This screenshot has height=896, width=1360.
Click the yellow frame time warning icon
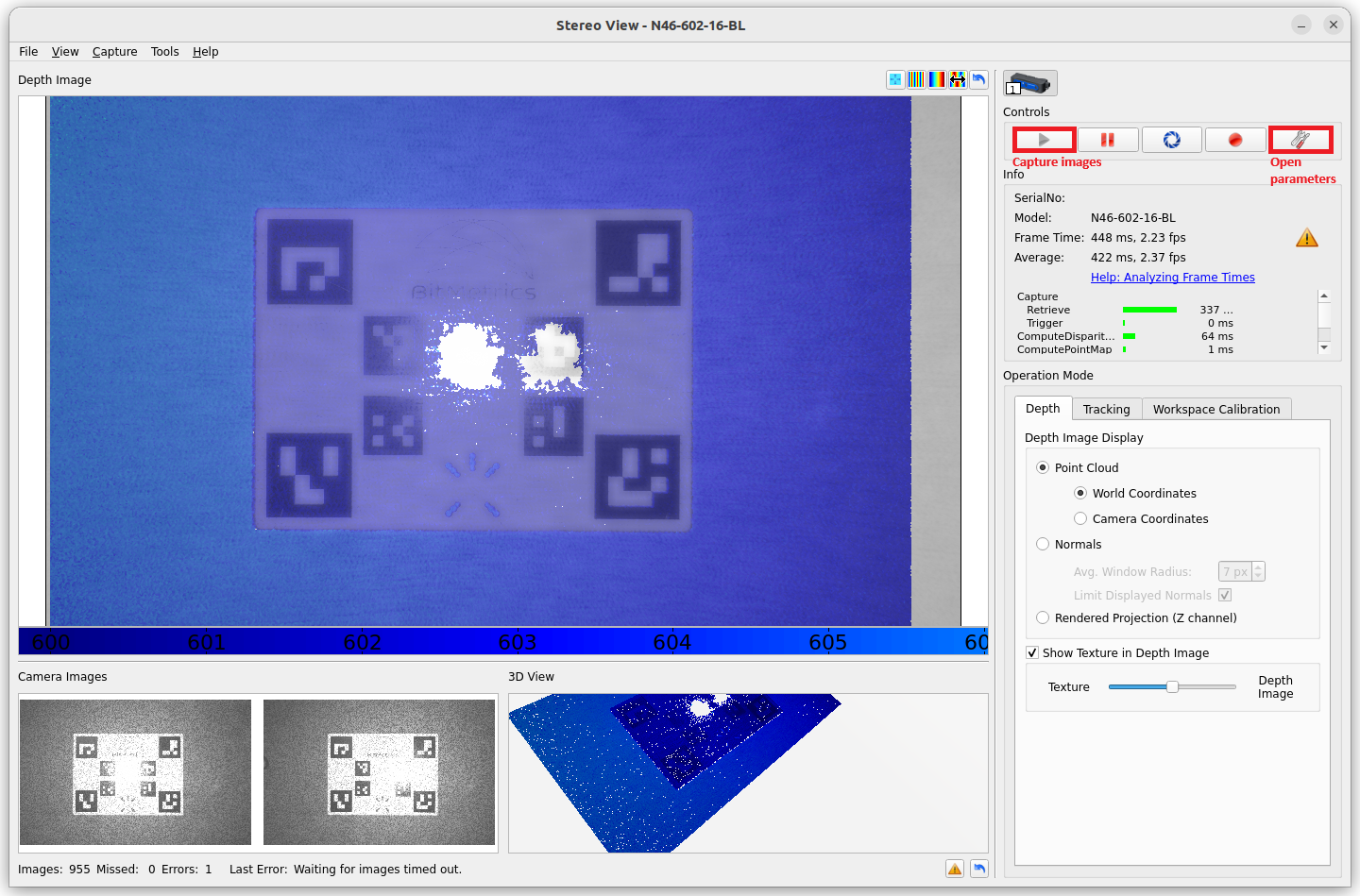point(1307,238)
